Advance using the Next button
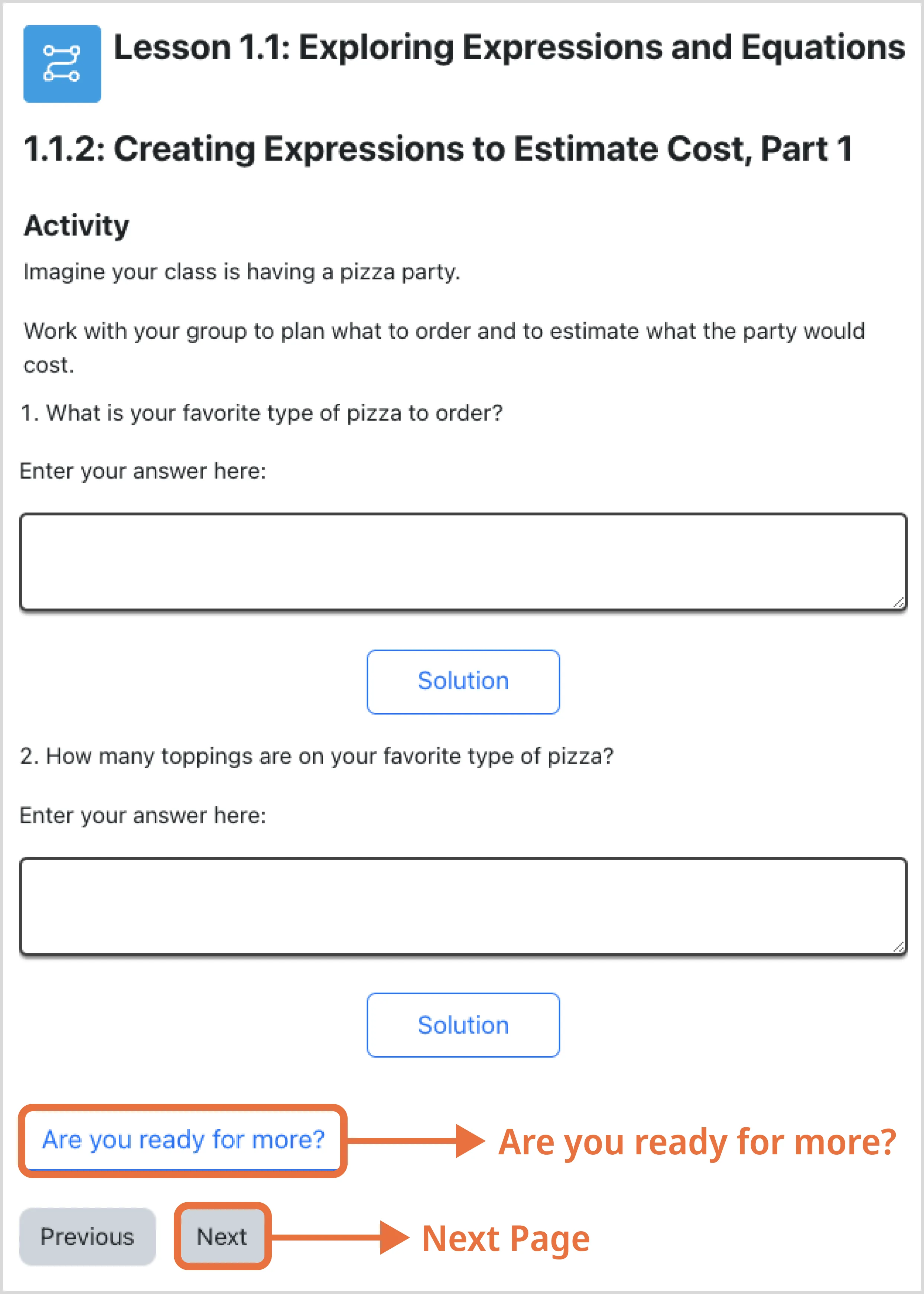Viewport: 924px width, 1294px height. point(222,1236)
